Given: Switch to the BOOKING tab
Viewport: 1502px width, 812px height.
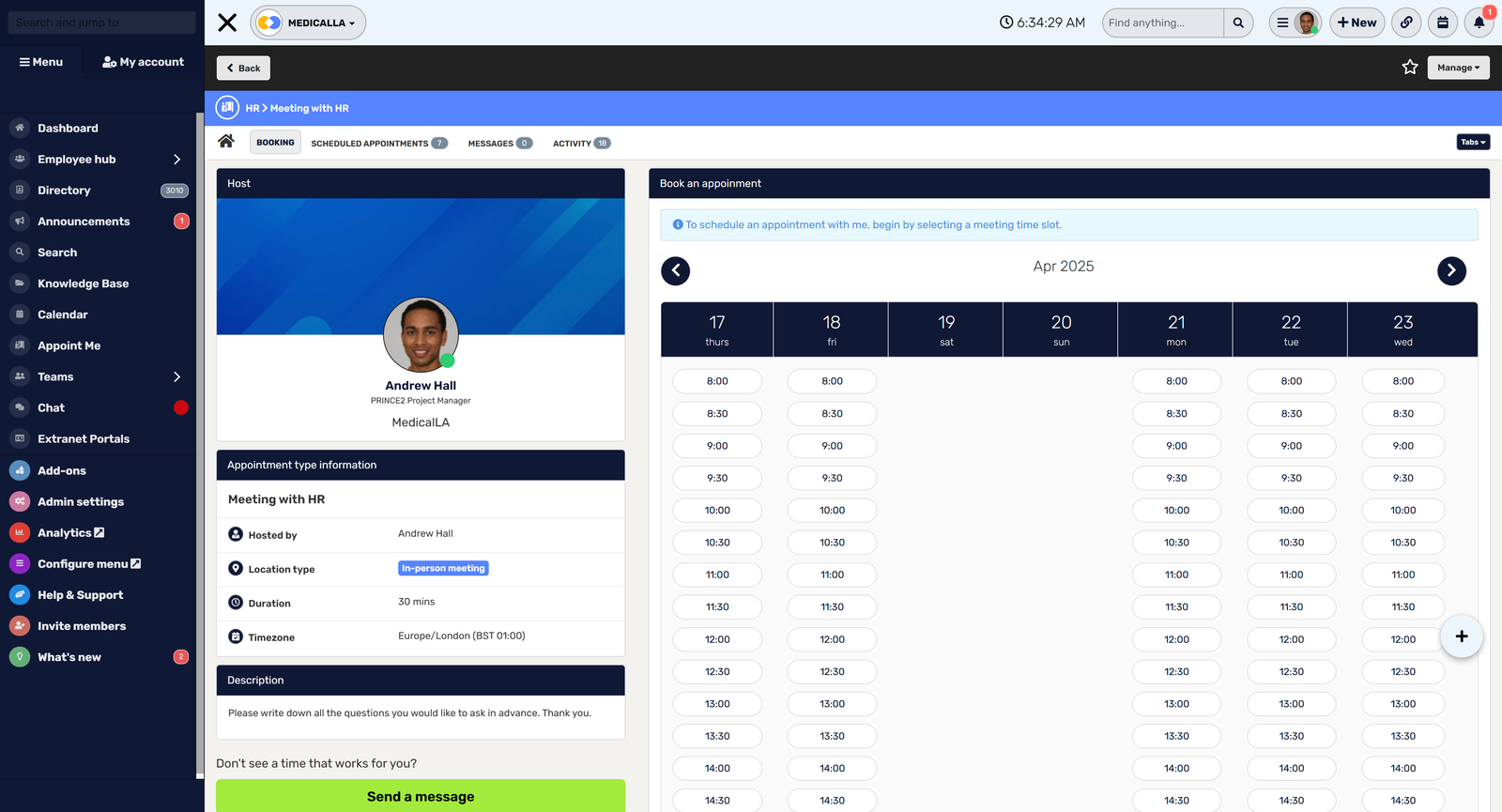Looking at the screenshot, I should click(275, 143).
